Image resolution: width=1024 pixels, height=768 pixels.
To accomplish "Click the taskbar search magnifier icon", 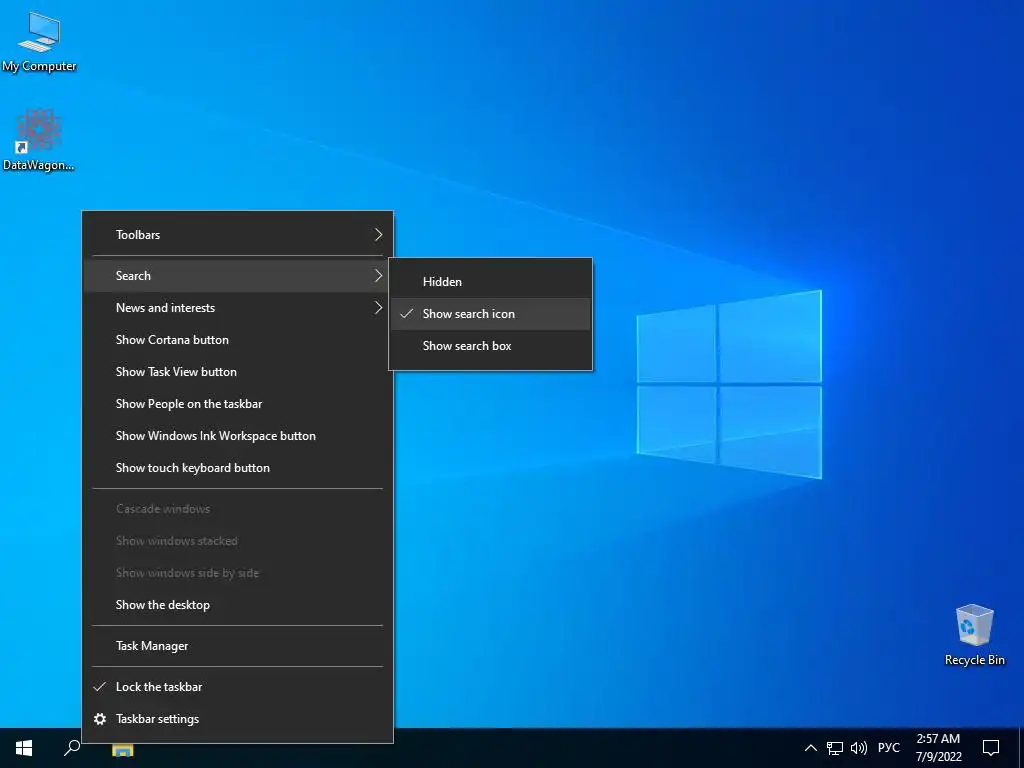I will click(x=72, y=748).
